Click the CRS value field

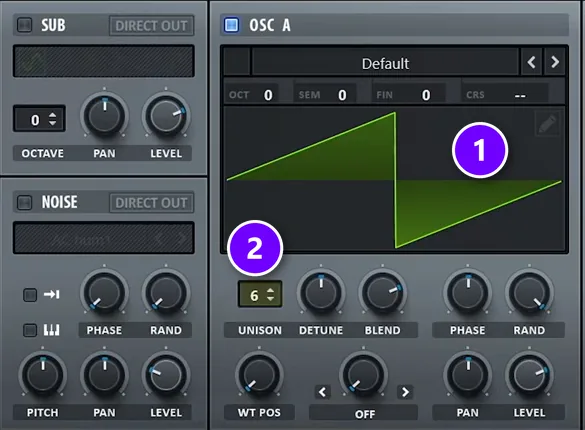point(504,95)
